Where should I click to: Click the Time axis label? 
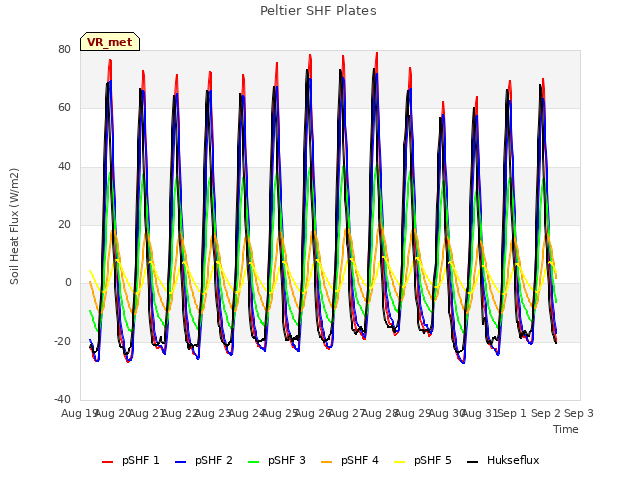[x=566, y=429]
